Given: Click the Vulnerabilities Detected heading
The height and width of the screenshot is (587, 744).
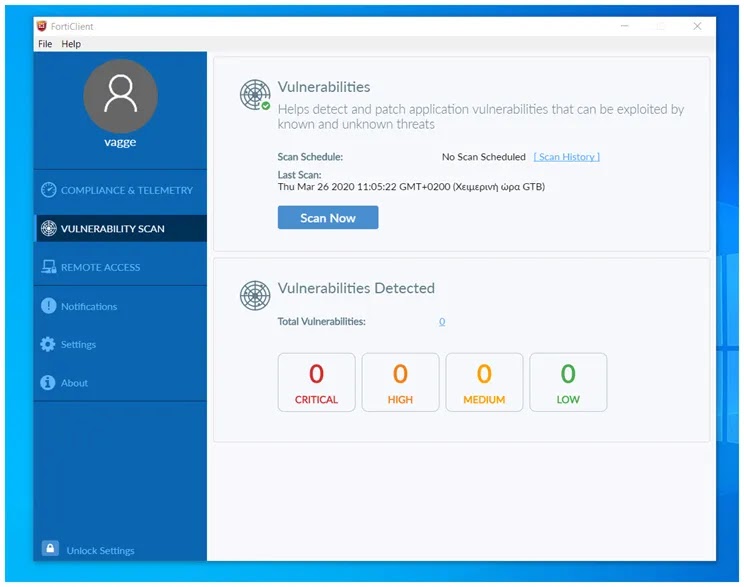Looking at the screenshot, I should (x=356, y=288).
